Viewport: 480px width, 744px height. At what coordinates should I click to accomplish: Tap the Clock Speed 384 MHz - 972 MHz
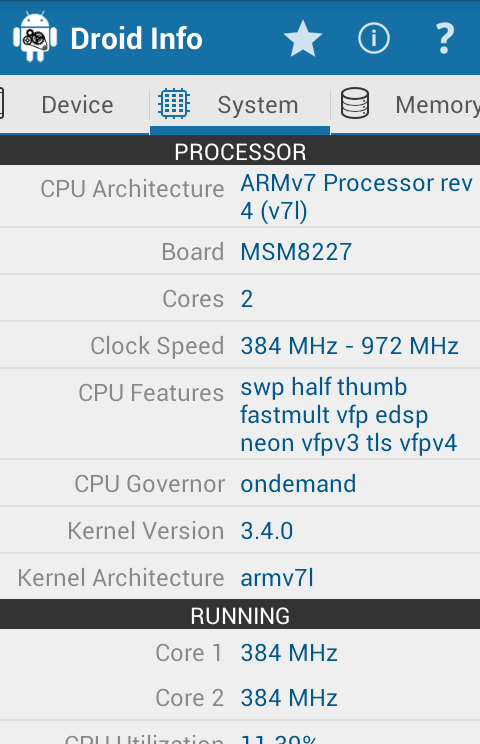pyautogui.click(x=349, y=345)
